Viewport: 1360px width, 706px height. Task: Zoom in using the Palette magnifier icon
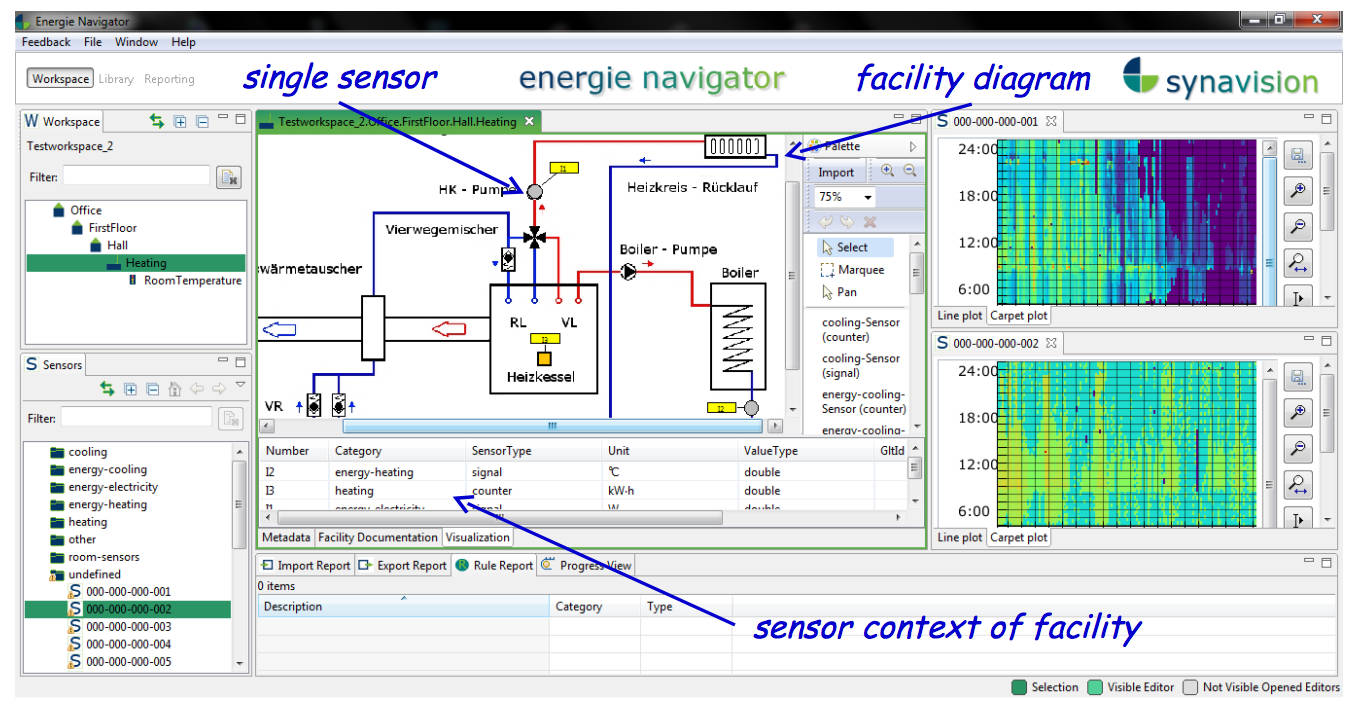point(887,171)
